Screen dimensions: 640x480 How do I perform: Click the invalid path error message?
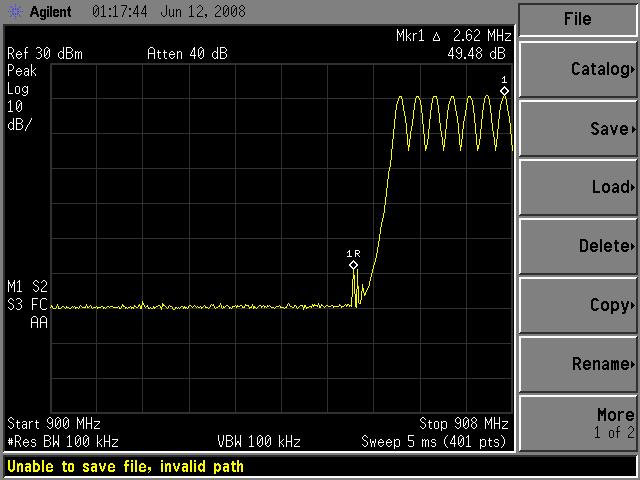point(126,466)
